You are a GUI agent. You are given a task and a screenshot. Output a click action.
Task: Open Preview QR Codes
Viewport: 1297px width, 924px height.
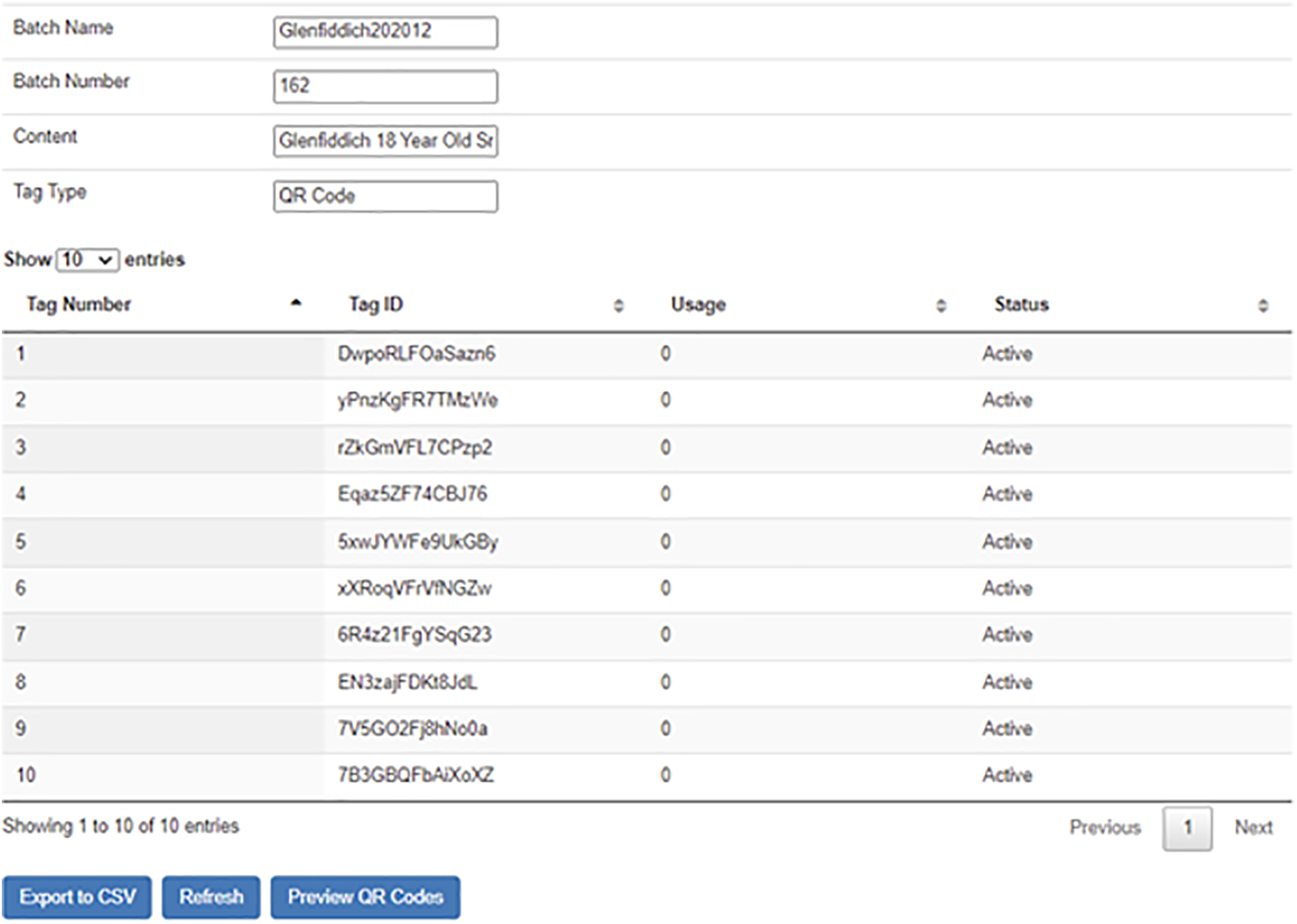click(365, 897)
